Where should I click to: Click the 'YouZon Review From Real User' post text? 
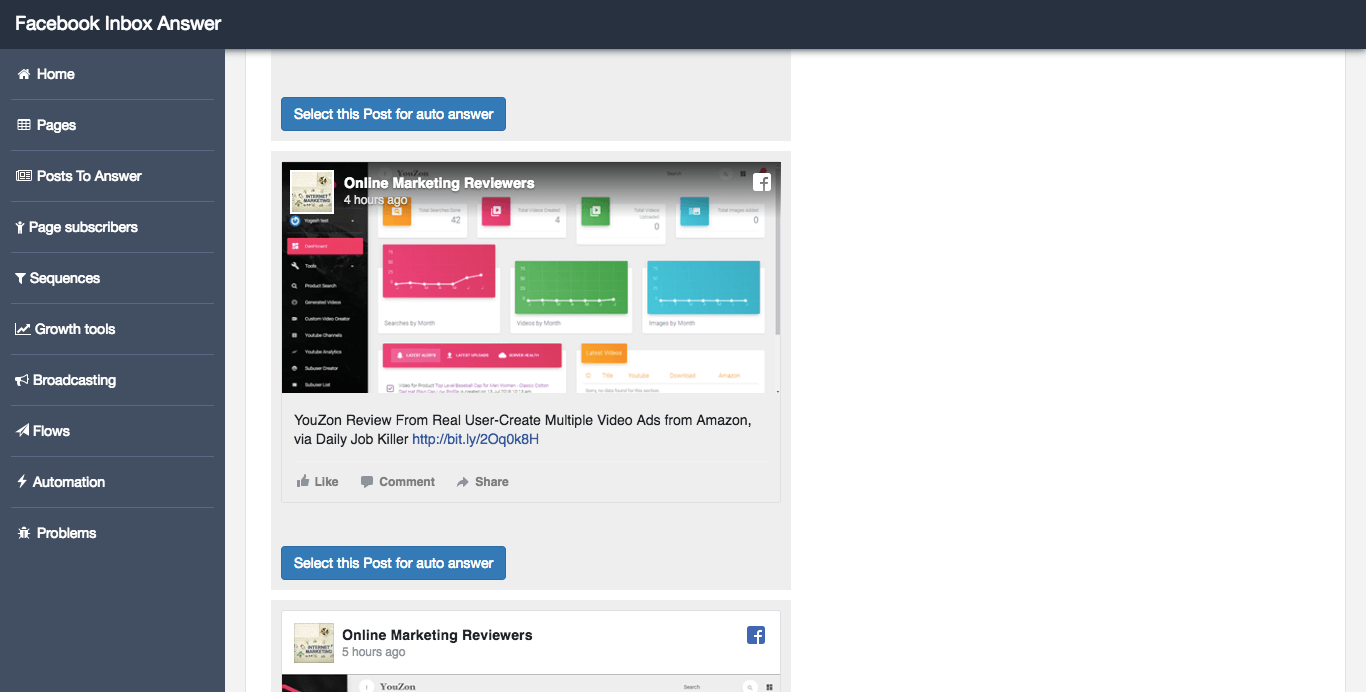point(523,430)
